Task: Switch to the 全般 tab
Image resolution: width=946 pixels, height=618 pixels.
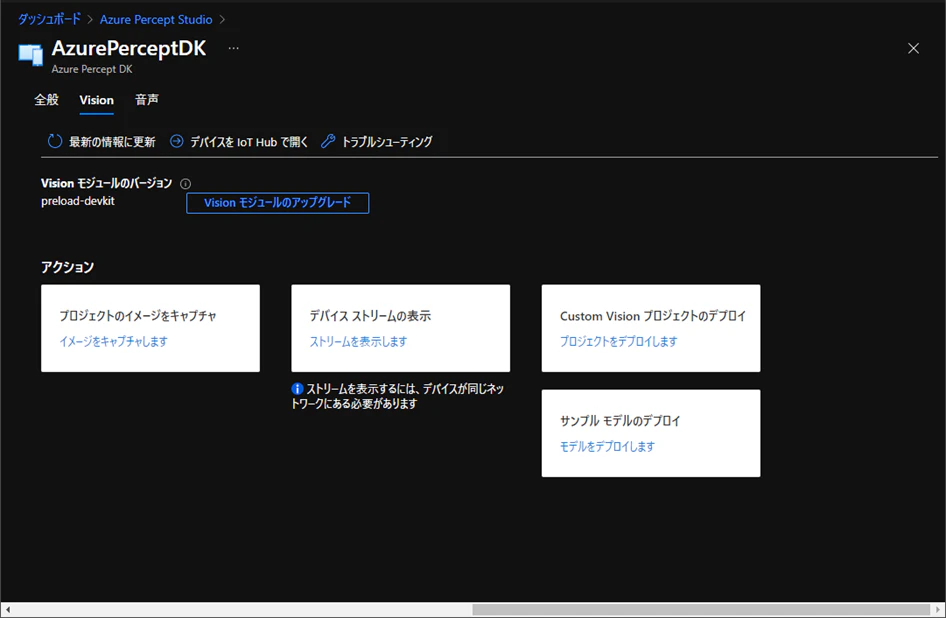Action: [x=46, y=100]
